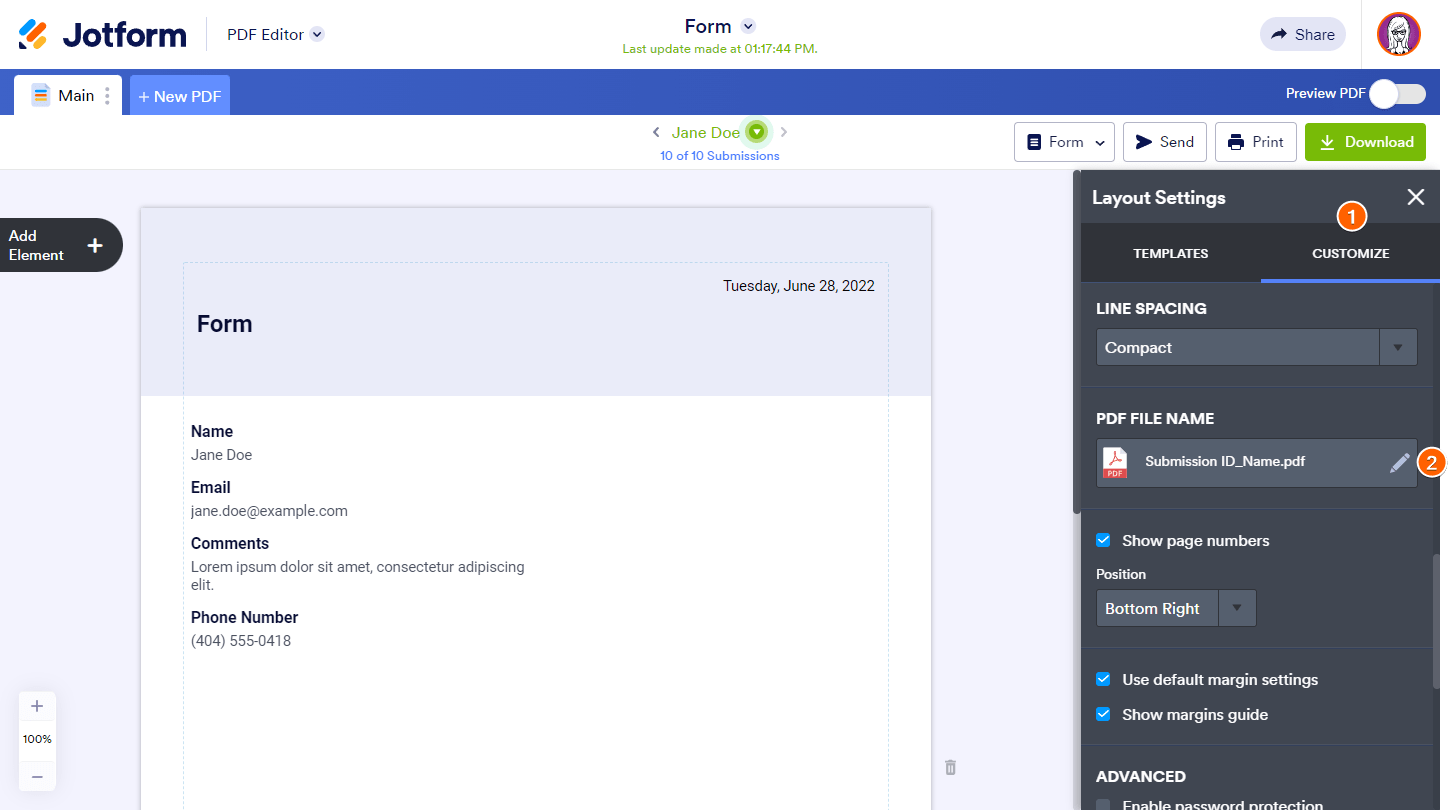Screen dimensions: 1448x810
Task: Switch to the TEMPLATES tab
Action: pos(1171,253)
